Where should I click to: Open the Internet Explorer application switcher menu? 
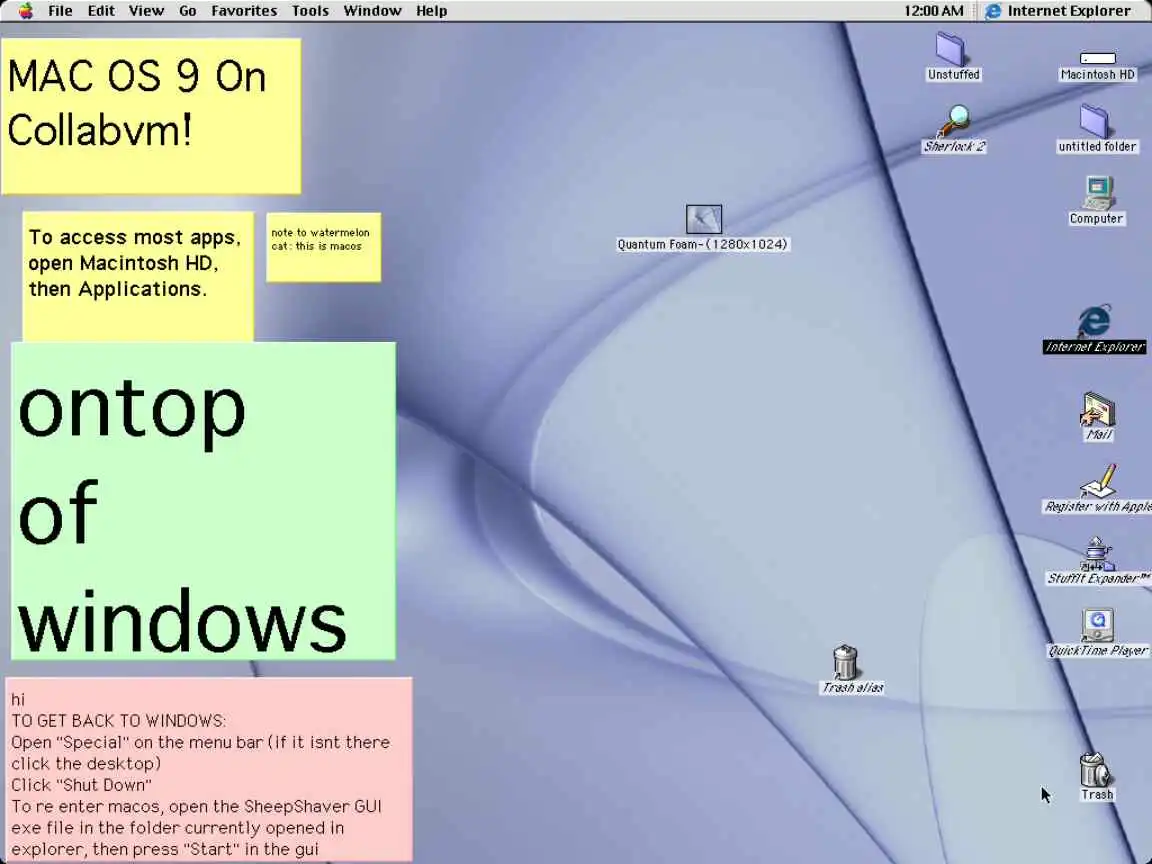point(1058,11)
